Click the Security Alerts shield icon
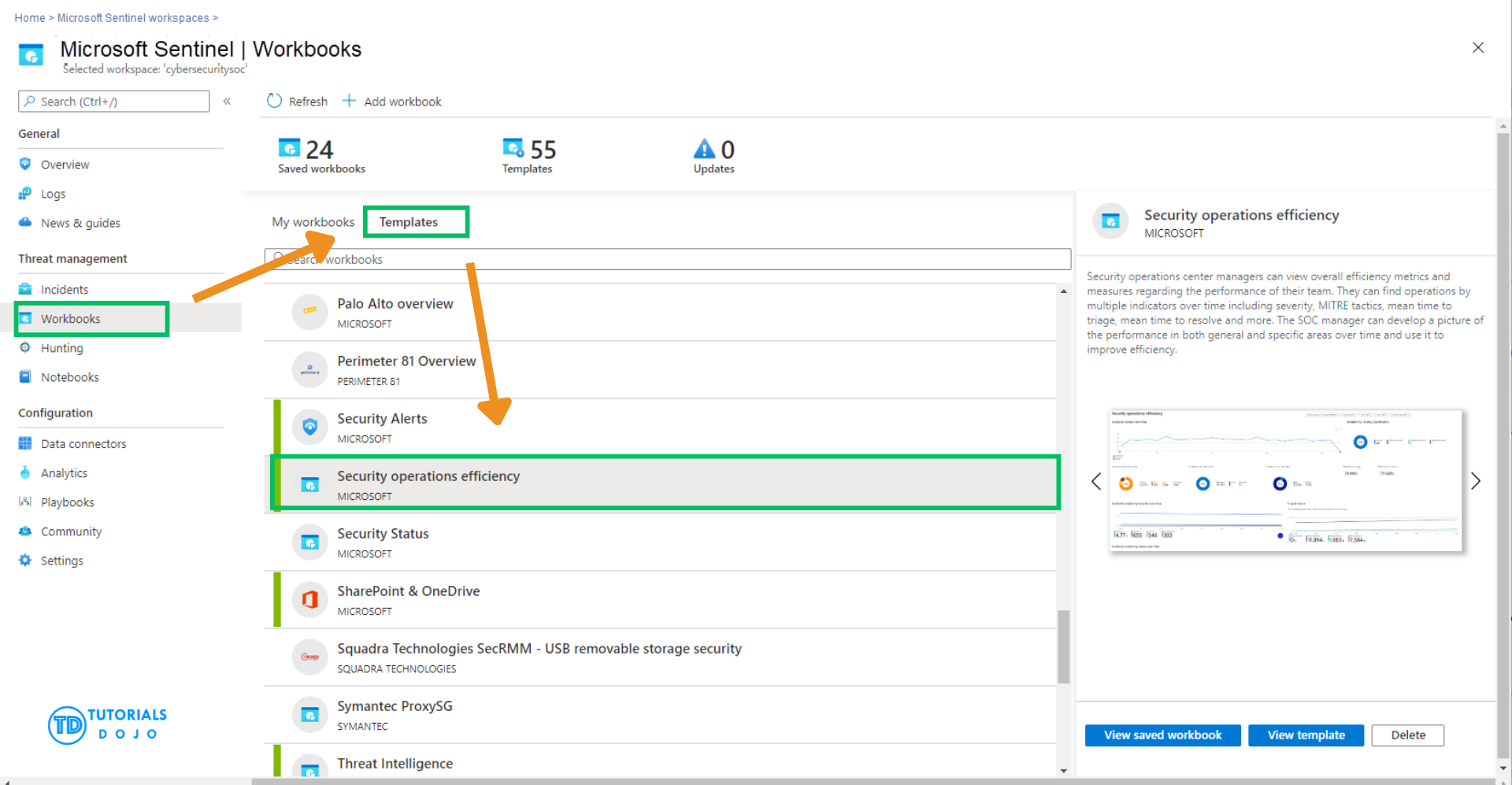1512x785 pixels. click(x=309, y=427)
